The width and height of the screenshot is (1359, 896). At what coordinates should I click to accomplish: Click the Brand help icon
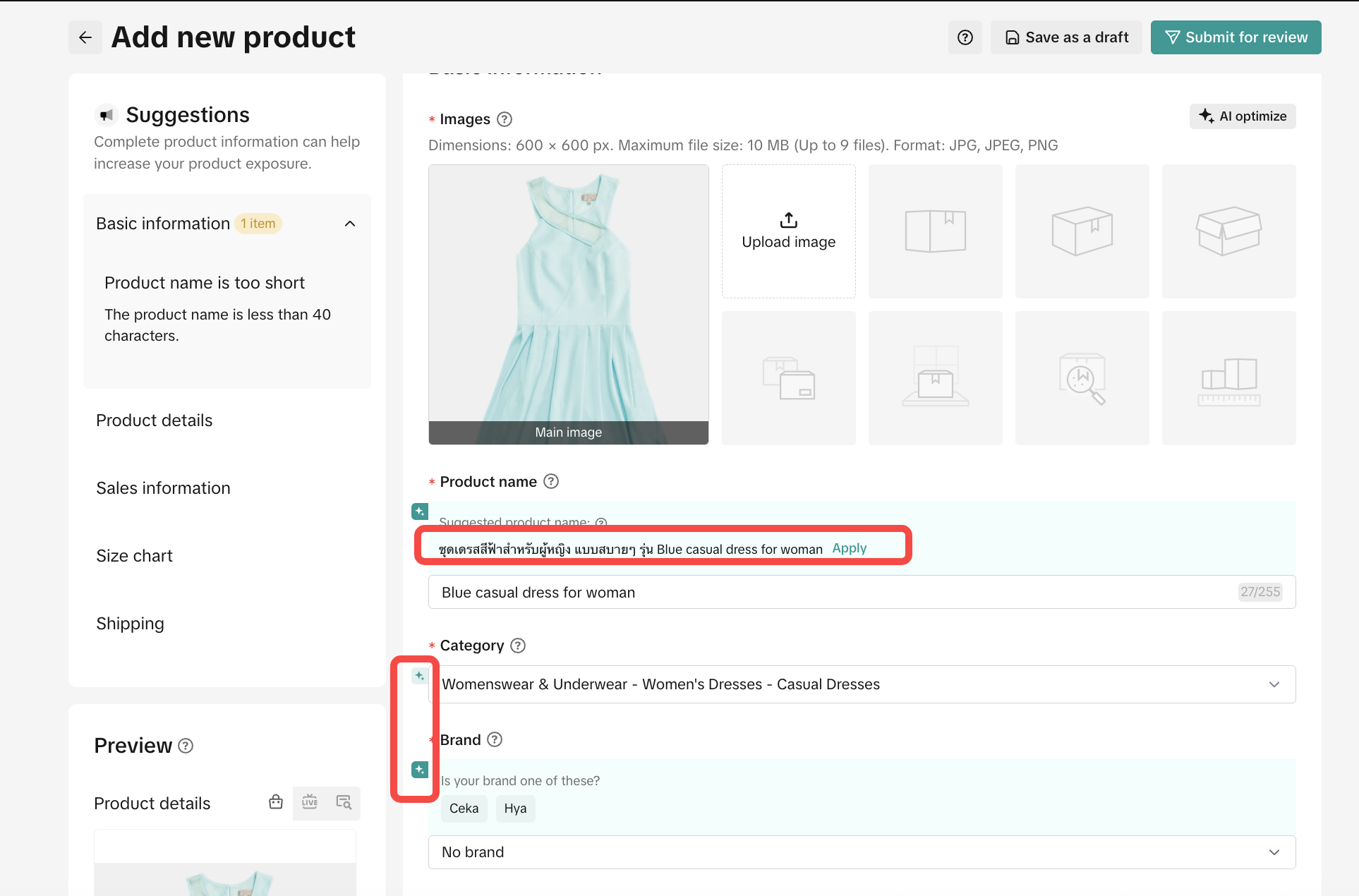(x=495, y=739)
